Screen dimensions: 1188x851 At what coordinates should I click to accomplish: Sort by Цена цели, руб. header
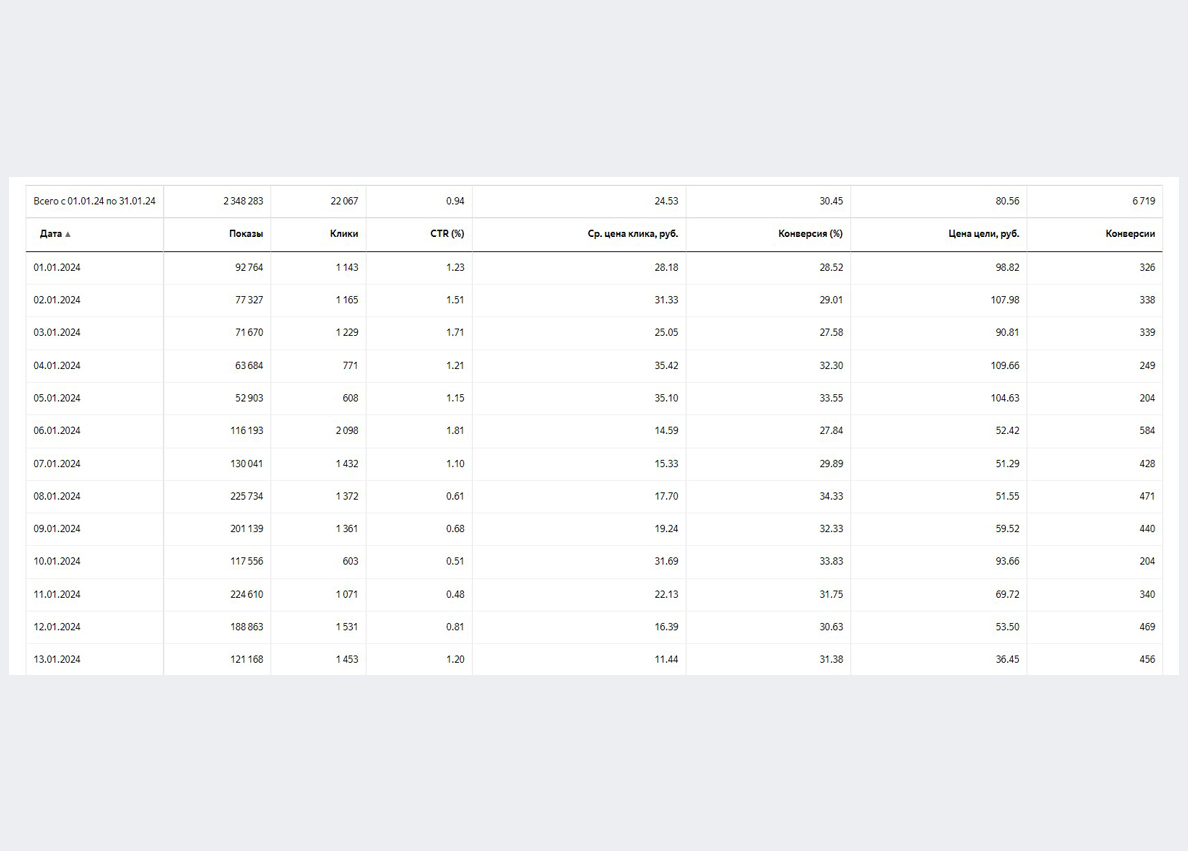pyautogui.click(x=984, y=234)
